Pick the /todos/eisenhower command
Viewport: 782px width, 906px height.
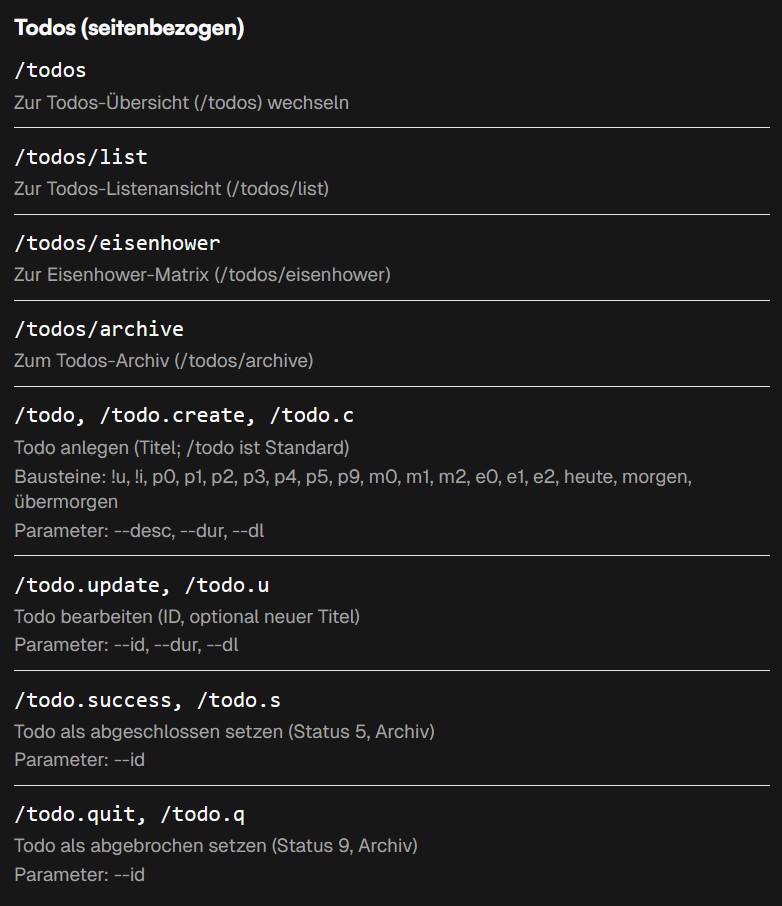(117, 243)
